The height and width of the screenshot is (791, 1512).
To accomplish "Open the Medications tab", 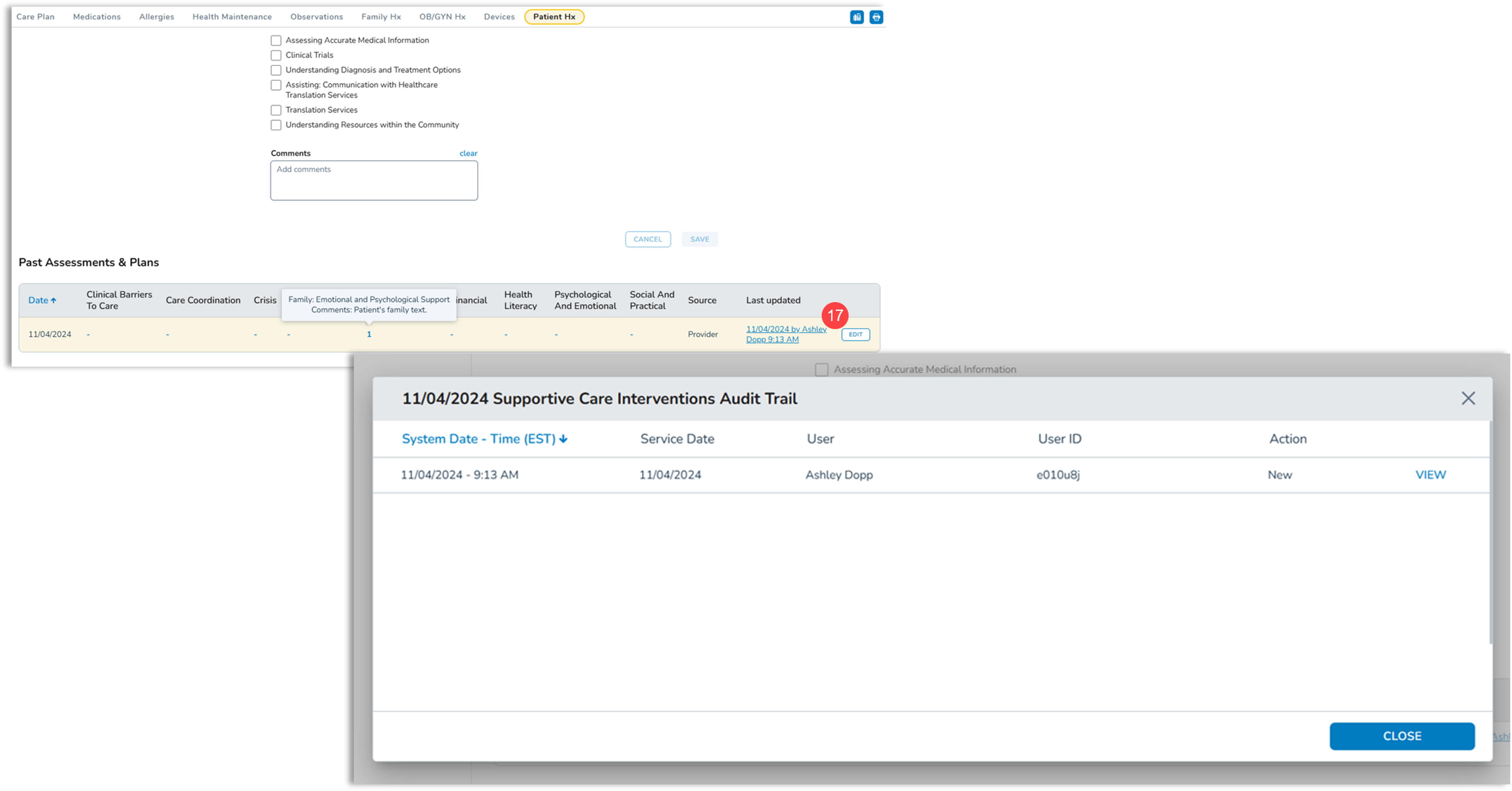I will [x=97, y=17].
